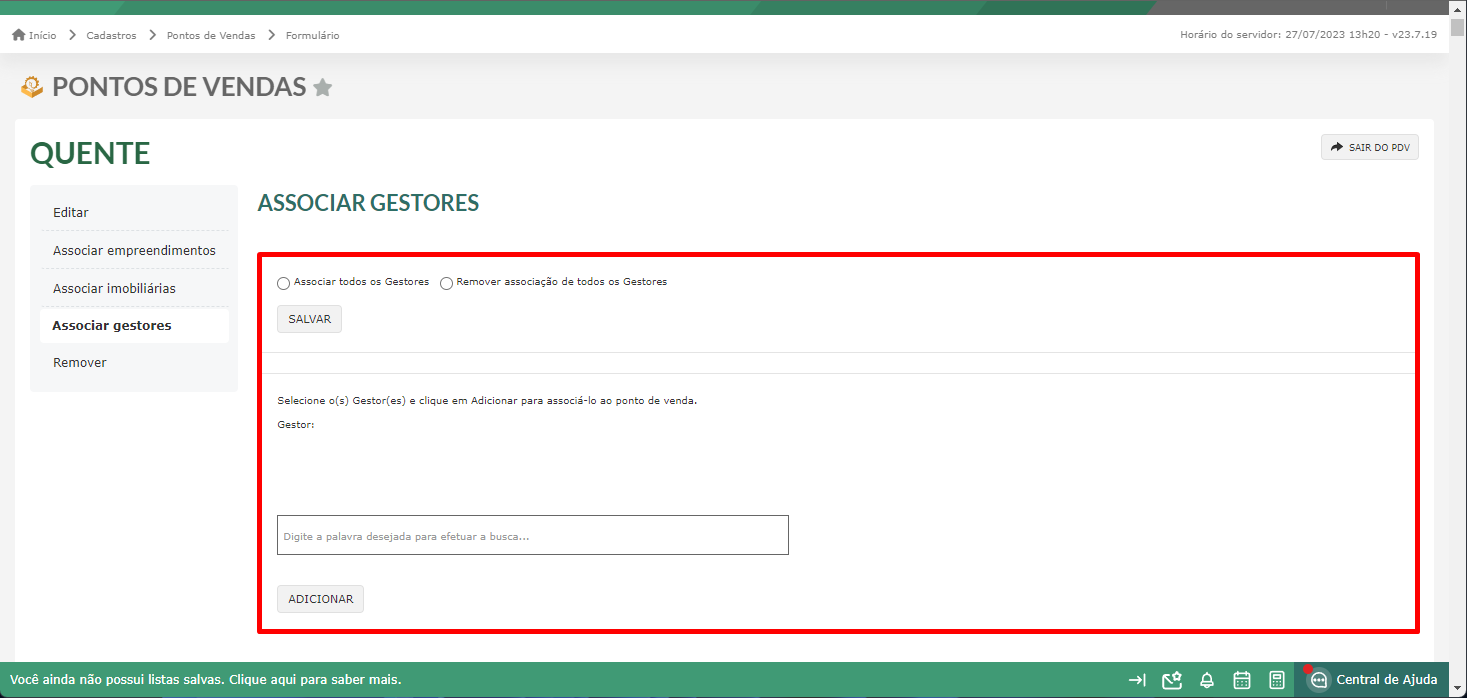Click the saved lists message in bottom bar

(x=206, y=680)
